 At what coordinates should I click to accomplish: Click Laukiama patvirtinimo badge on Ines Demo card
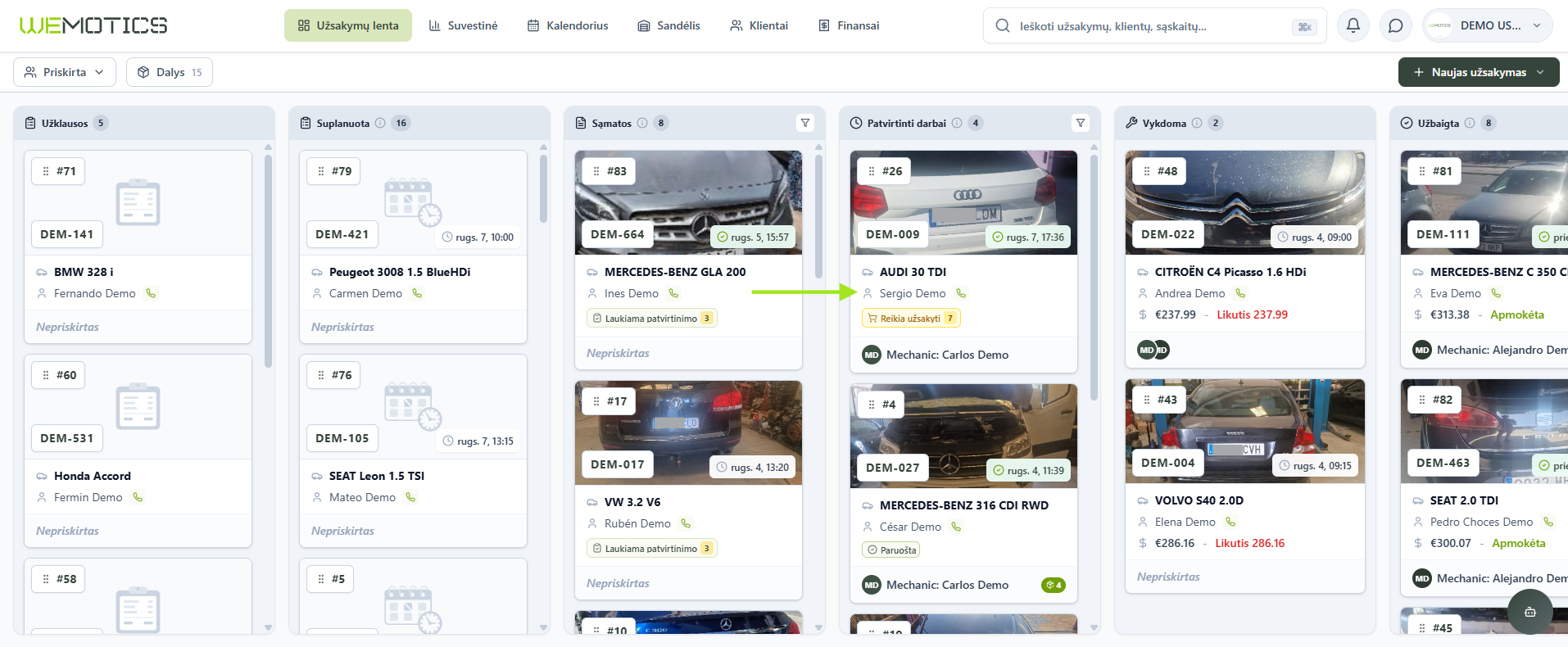click(652, 319)
